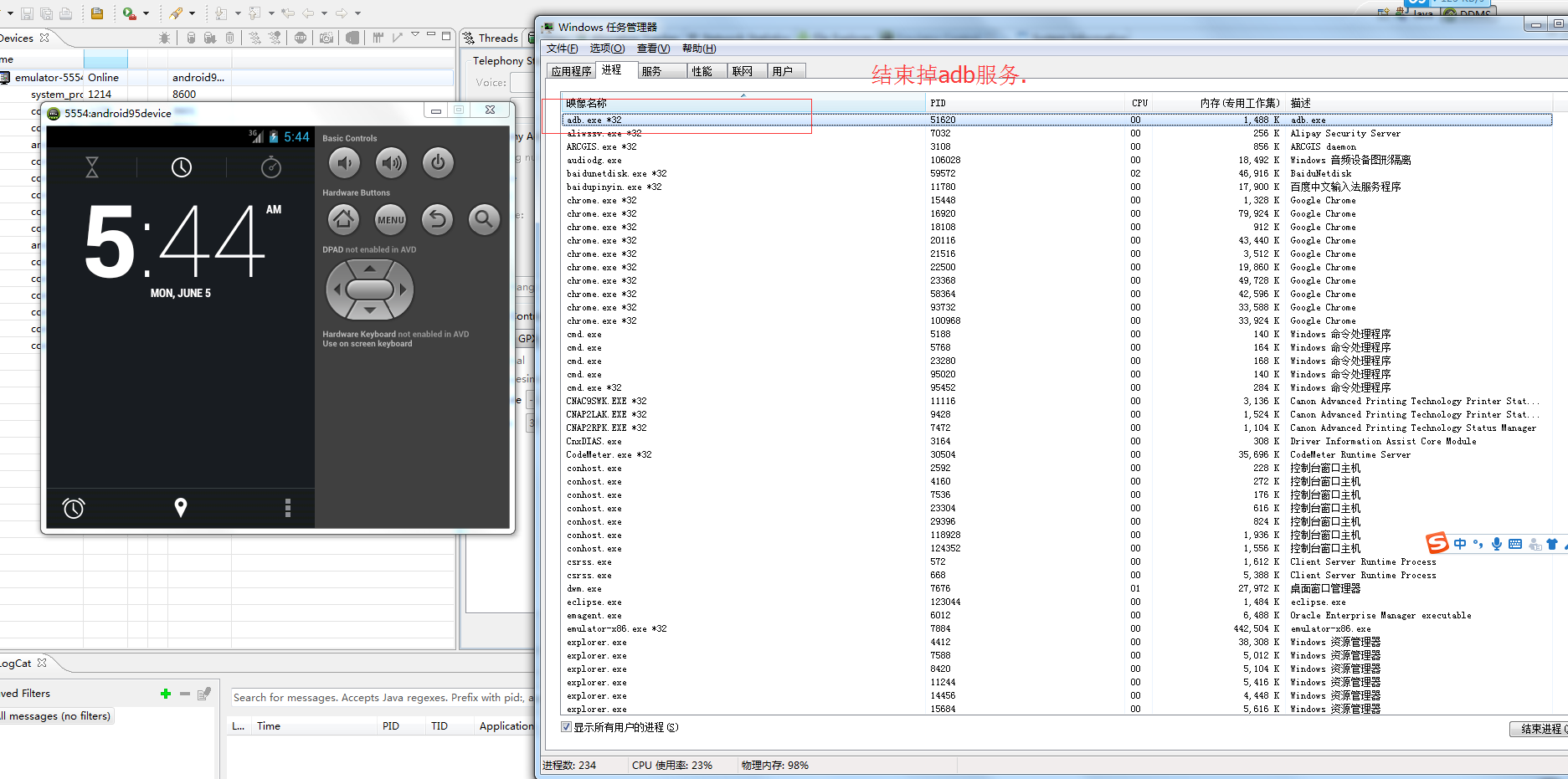The image size is (1568, 779).
Task: Add a new LogCat filter with green plus
Action: 166,694
